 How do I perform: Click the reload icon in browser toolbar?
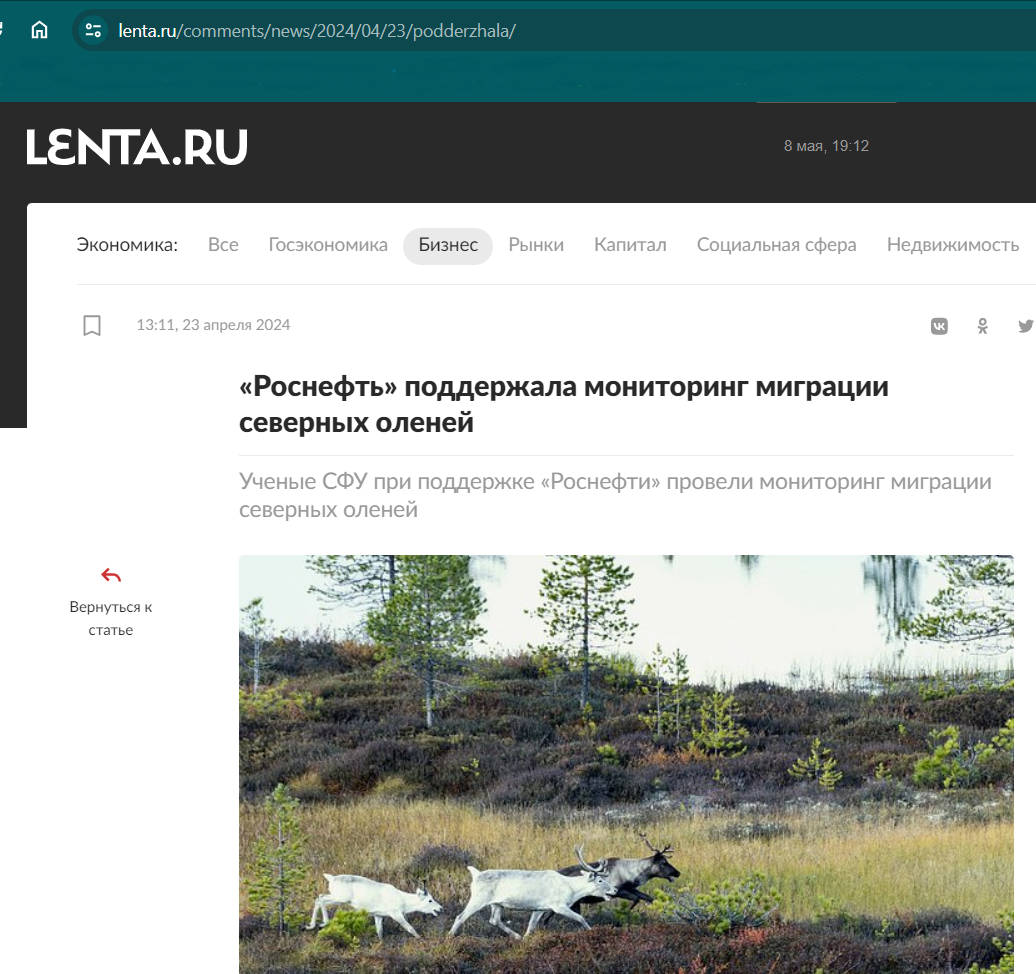1,30
